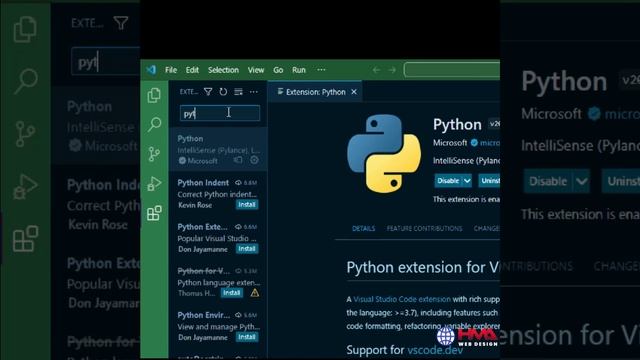The height and width of the screenshot is (360, 640).
Task: Open the Extensions panel more actions menu
Action: click(253, 92)
